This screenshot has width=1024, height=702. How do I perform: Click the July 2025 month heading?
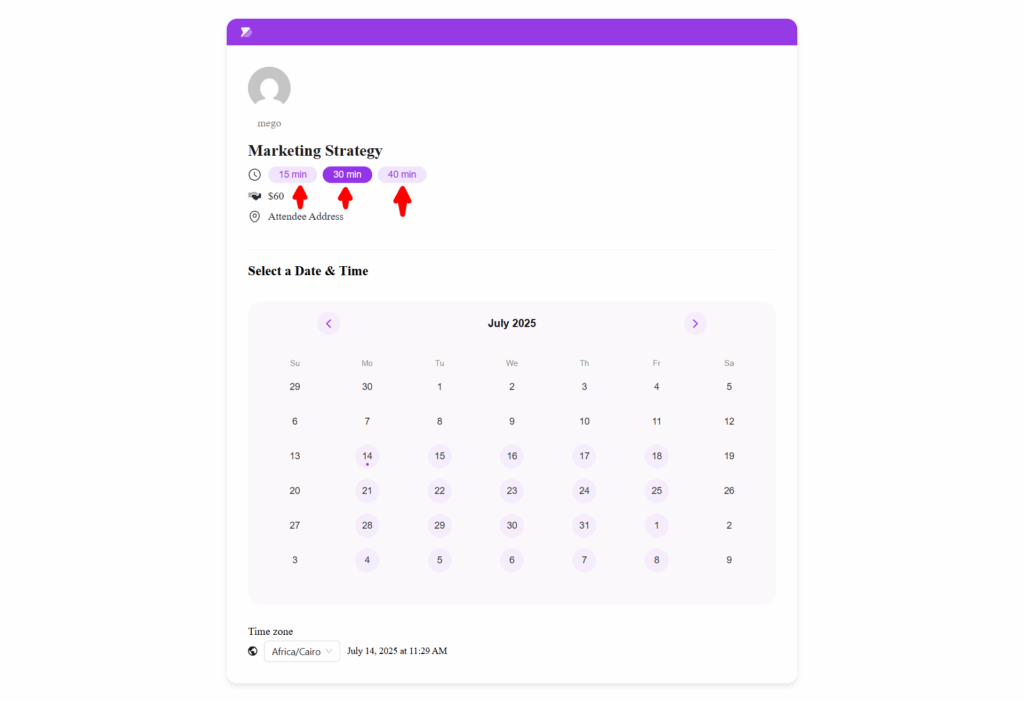[512, 324]
